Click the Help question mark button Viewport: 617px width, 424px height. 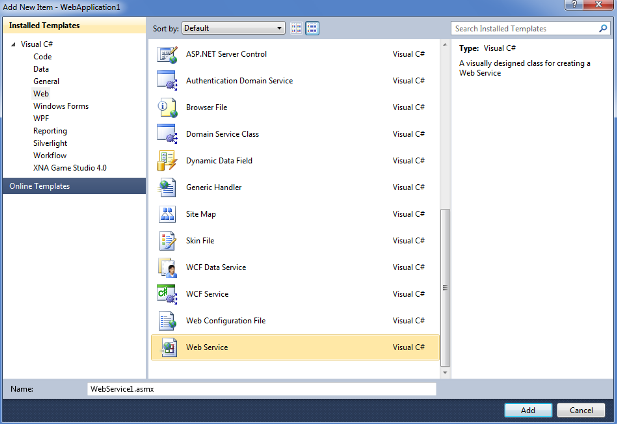click(x=574, y=5)
